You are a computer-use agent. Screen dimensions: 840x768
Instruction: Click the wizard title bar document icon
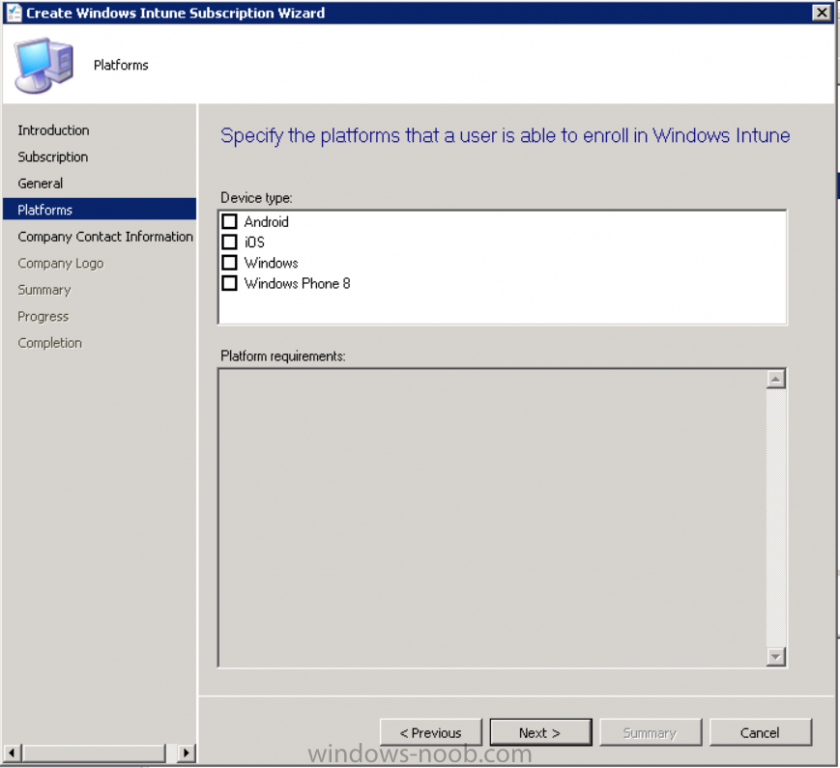click(13, 12)
